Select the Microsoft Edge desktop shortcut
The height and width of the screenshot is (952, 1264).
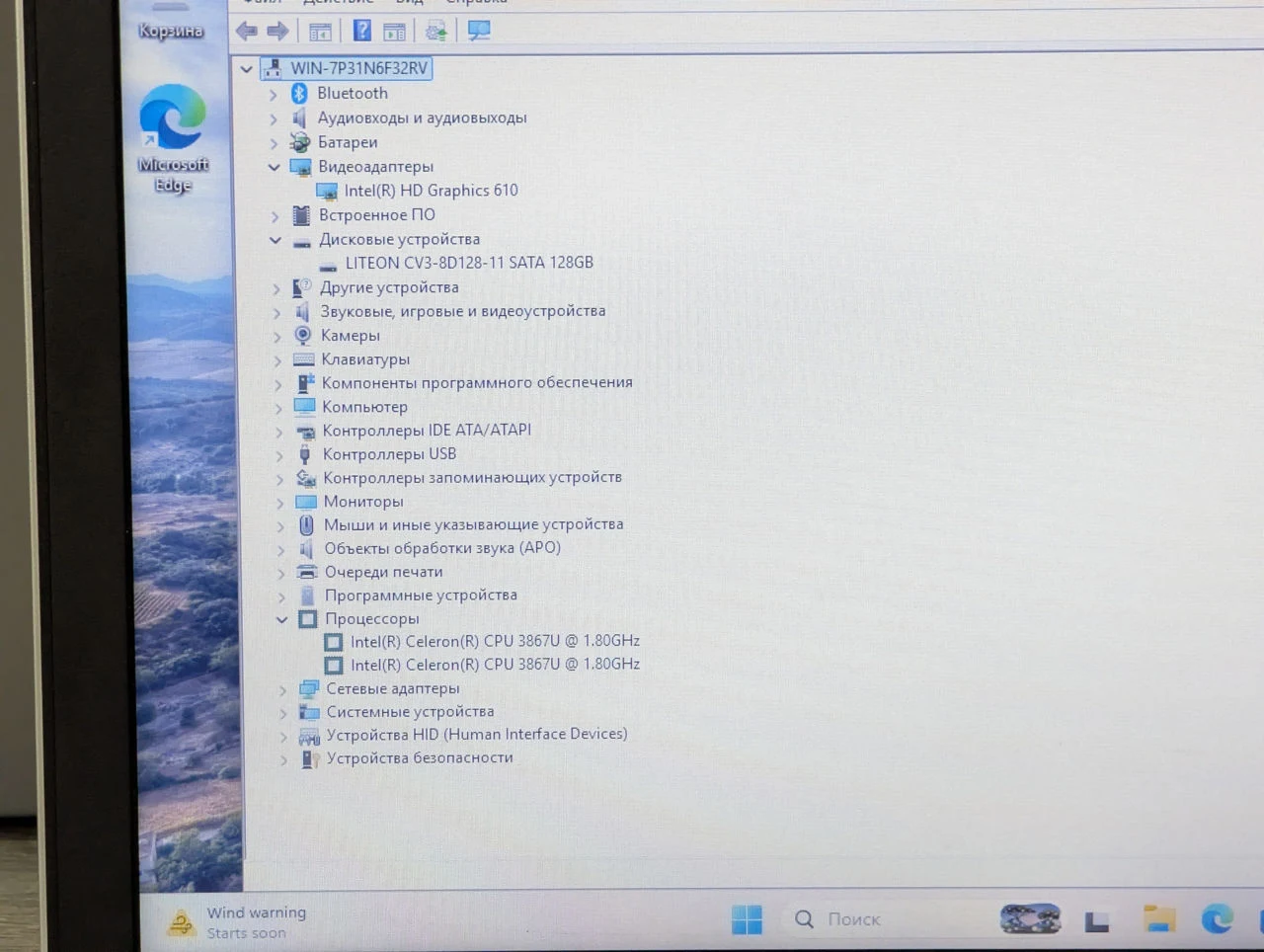coord(173,138)
